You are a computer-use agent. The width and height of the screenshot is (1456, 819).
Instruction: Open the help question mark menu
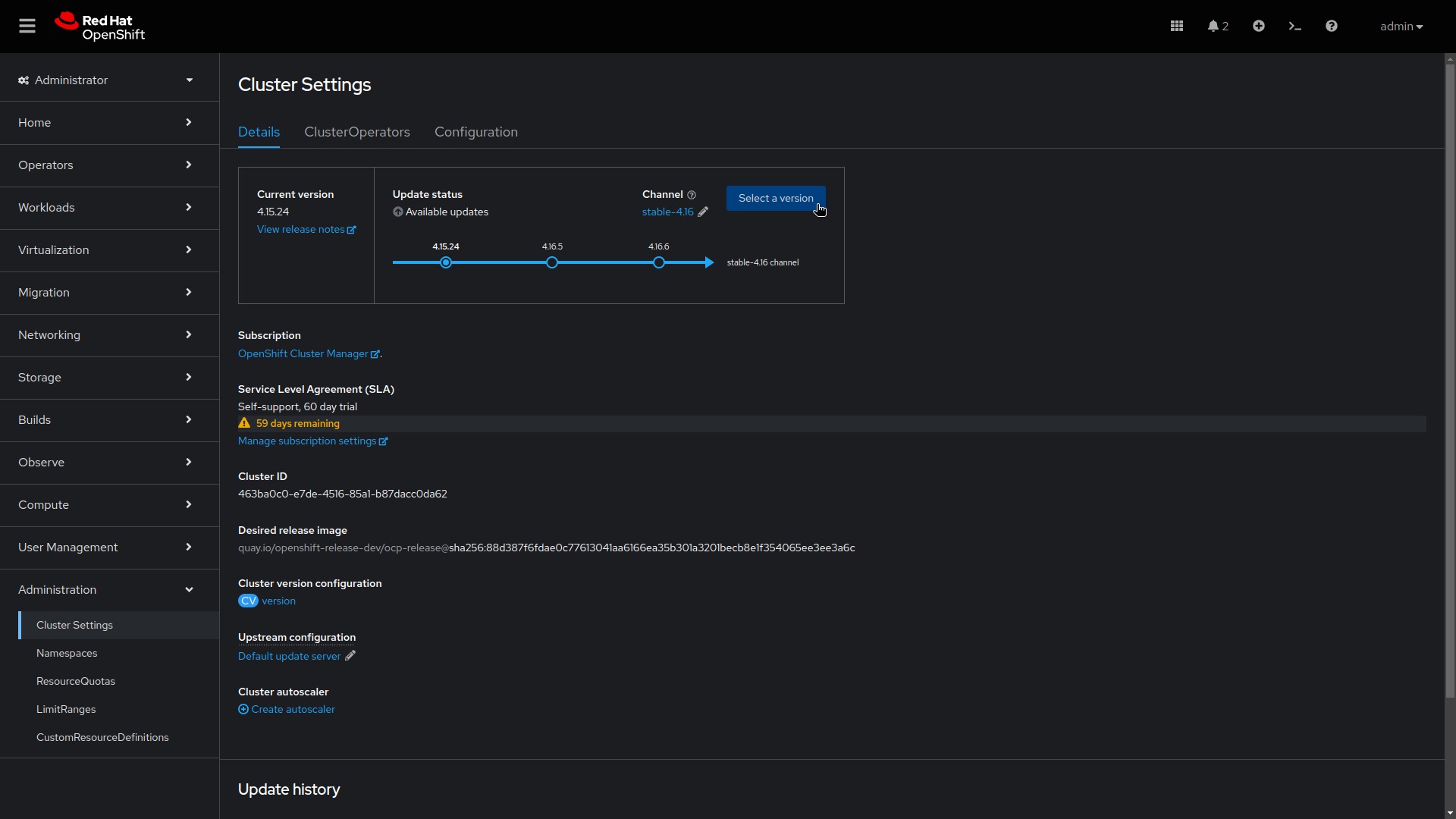click(1331, 26)
